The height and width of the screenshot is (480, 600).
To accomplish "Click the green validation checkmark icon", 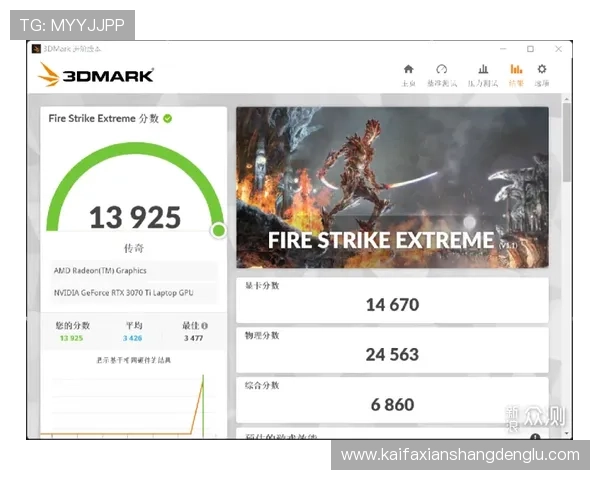I will pyautogui.click(x=168, y=119).
